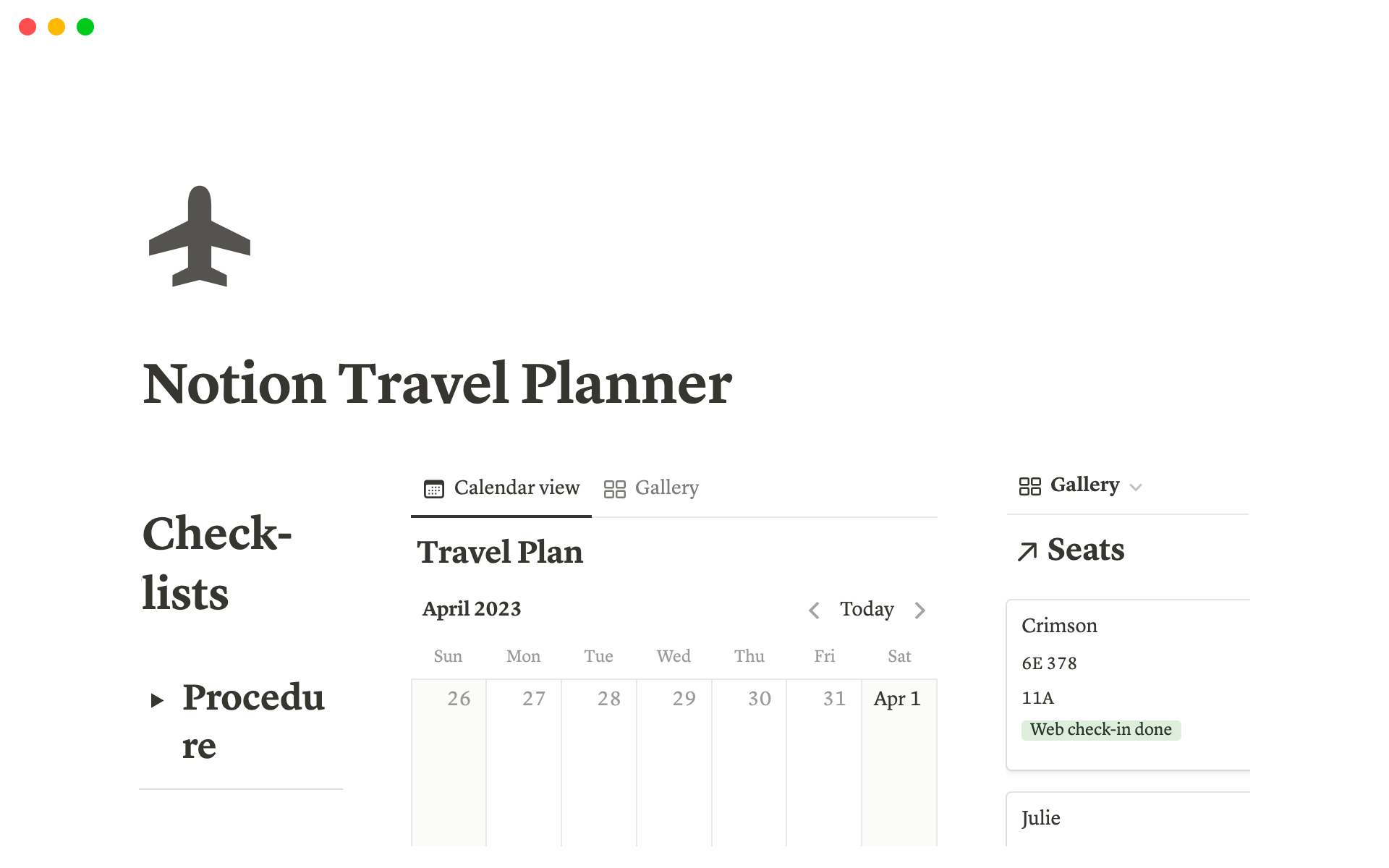1389x868 pixels.
Task: Click the Travel Plan database title
Action: point(500,553)
